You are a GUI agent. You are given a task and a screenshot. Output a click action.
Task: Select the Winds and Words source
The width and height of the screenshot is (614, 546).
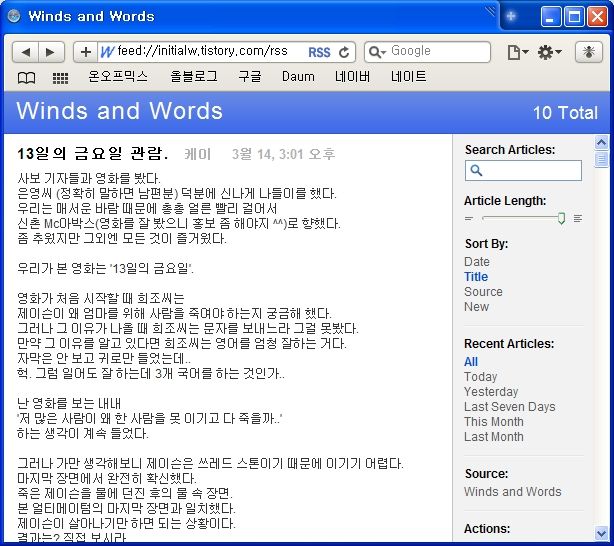coord(513,492)
